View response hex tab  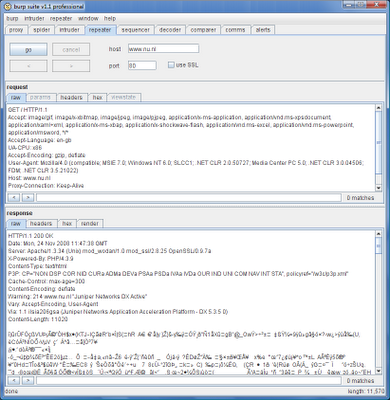(x=67, y=224)
